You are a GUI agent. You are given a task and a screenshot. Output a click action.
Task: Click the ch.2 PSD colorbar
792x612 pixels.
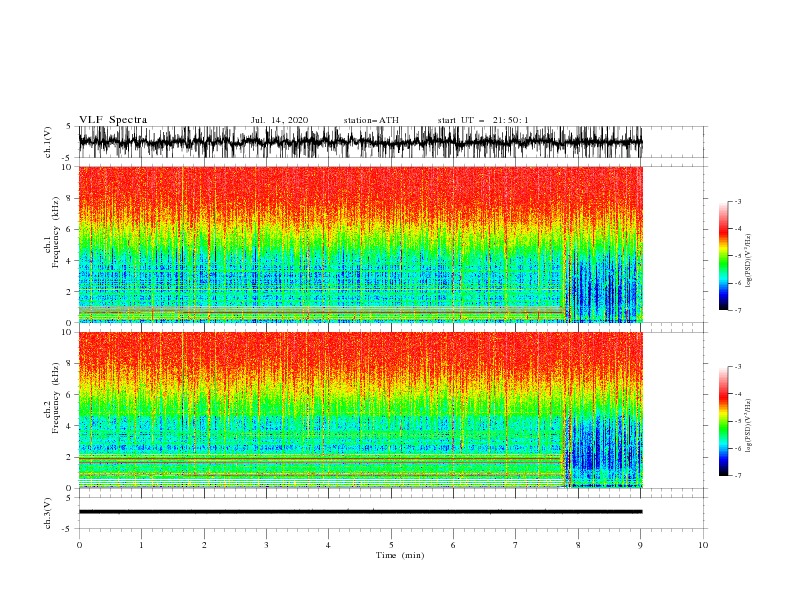pos(723,421)
